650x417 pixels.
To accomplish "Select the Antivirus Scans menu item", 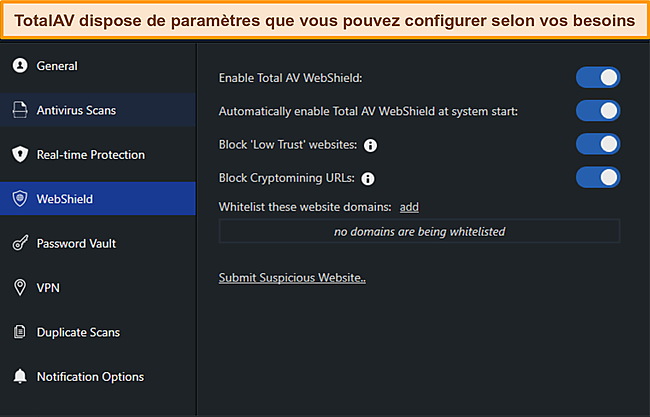I will point(76,110).
